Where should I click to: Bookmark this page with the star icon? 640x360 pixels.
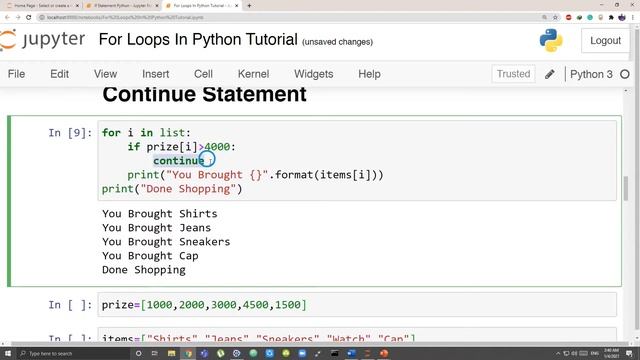(x=555, y=18)
